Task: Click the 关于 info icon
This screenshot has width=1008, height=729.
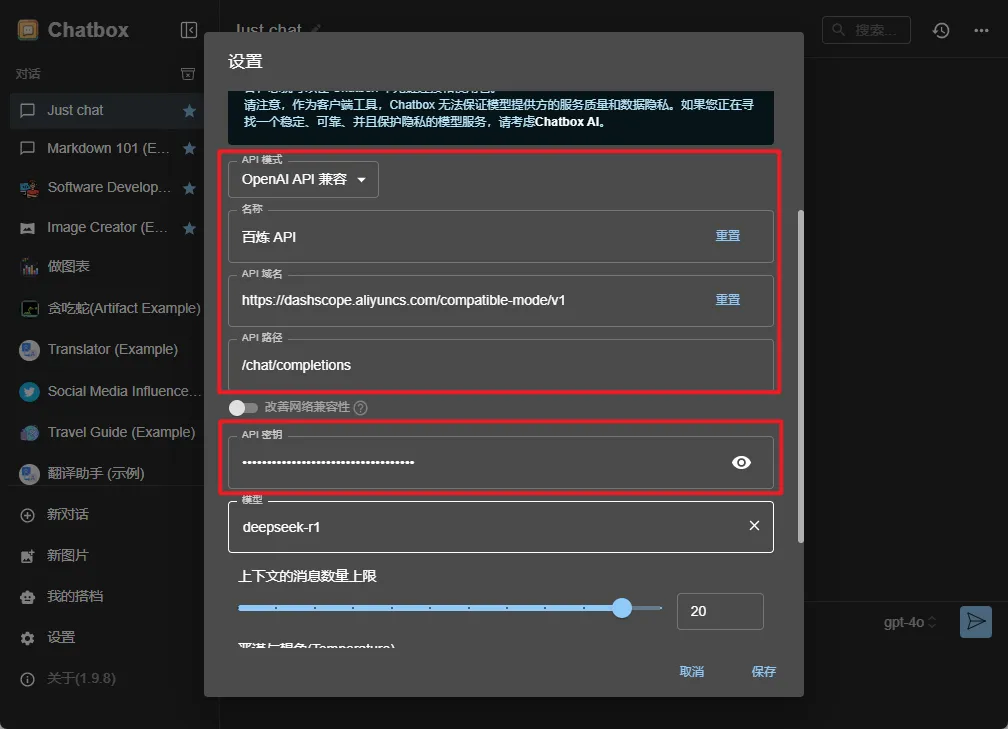Action: (x=27, y=679)
